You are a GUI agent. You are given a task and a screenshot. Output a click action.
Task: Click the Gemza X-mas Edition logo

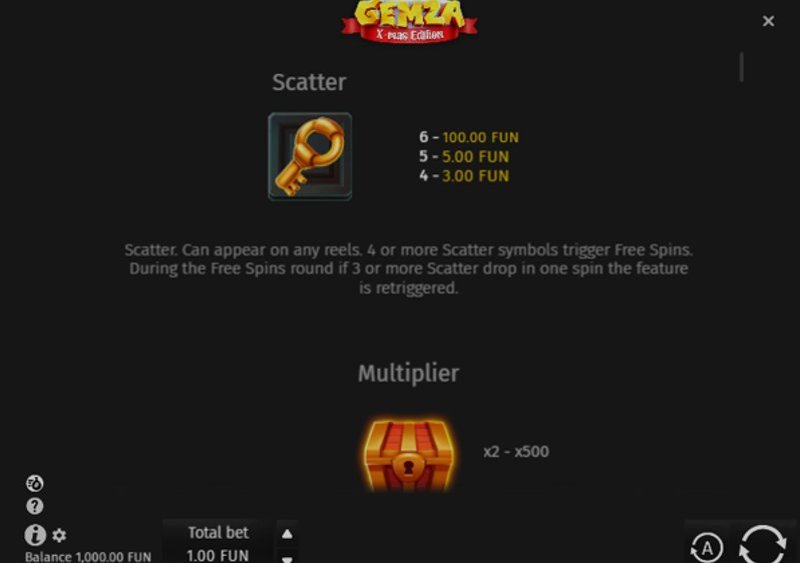(x=409, y=21)
